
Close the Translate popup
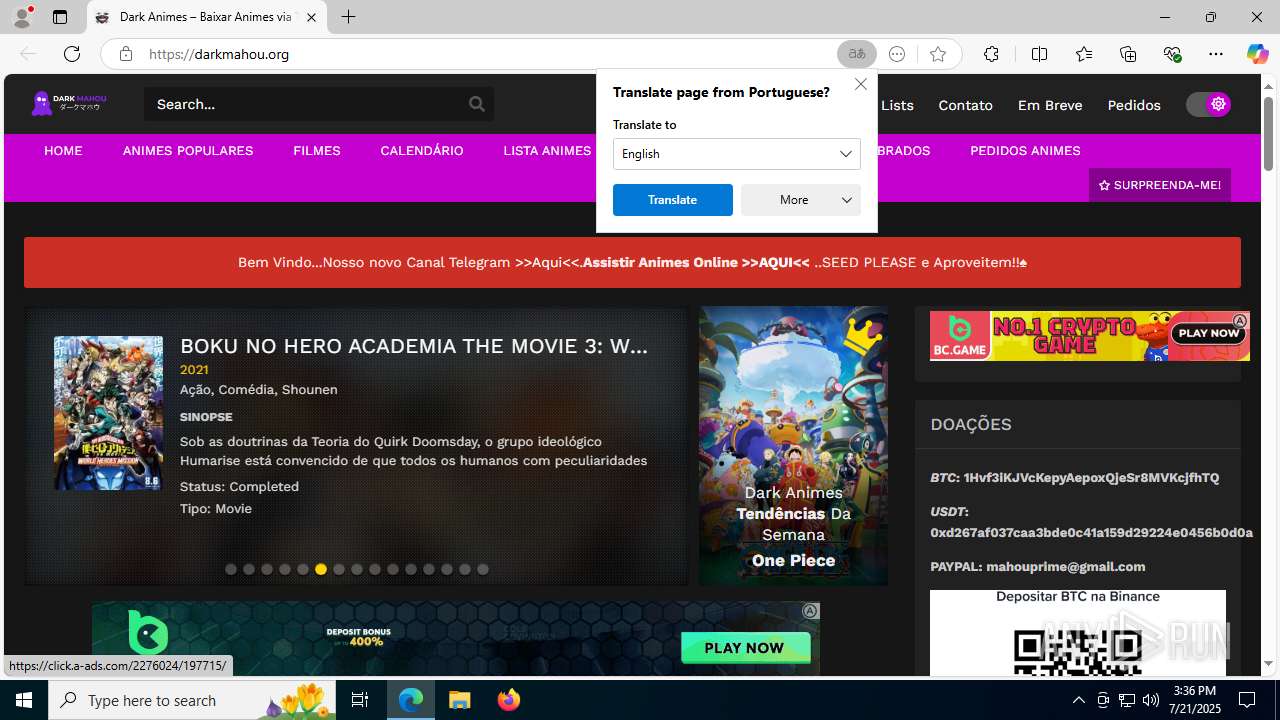point(860,85)
